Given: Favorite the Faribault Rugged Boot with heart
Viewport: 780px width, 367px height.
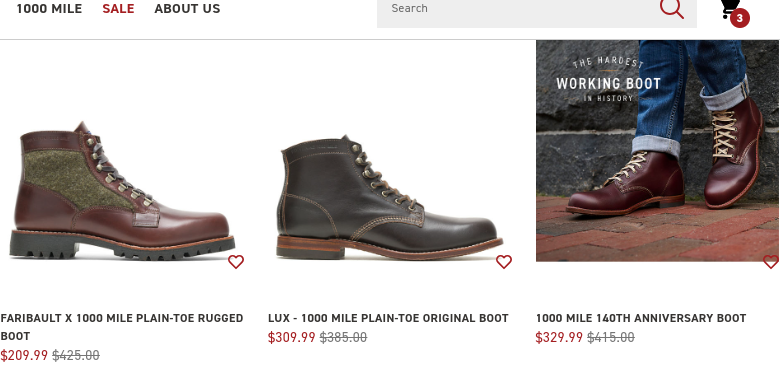Looking at the screenshot, I should [x=236, y=262].
